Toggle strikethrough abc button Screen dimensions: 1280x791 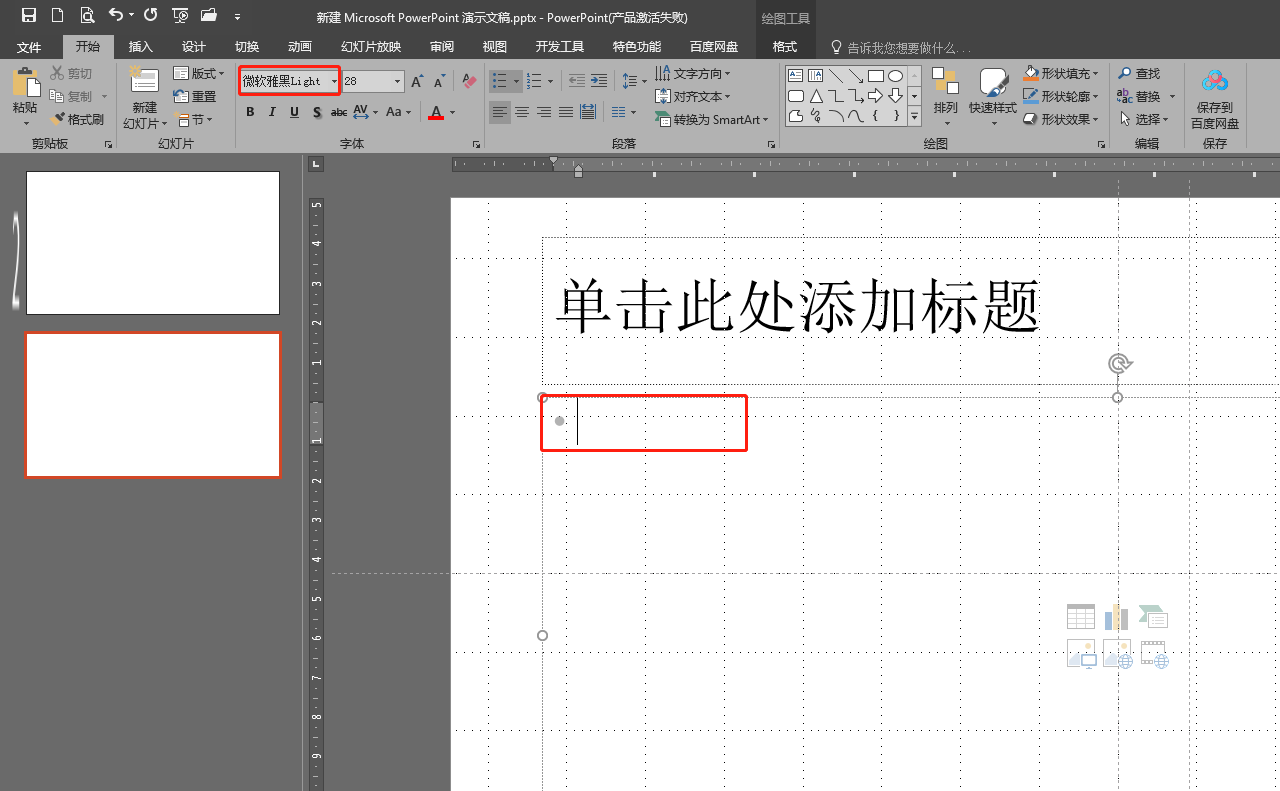pos(339,112)
